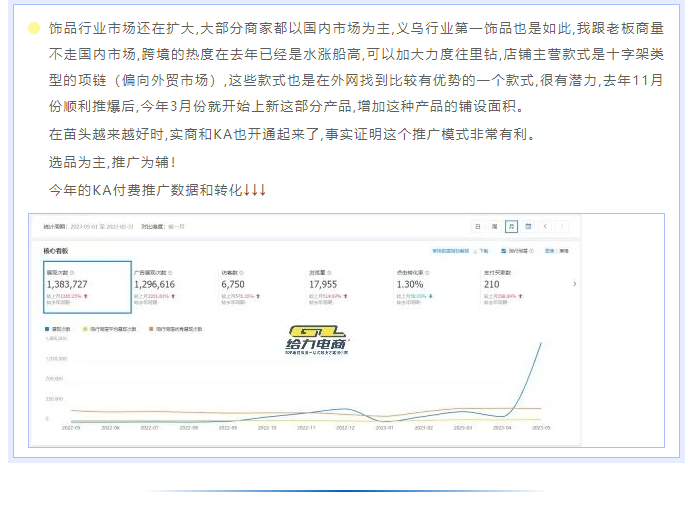Toggle the 同行对比 checkbox
This screenshot has height=509, width=696.
pos(502,251)
